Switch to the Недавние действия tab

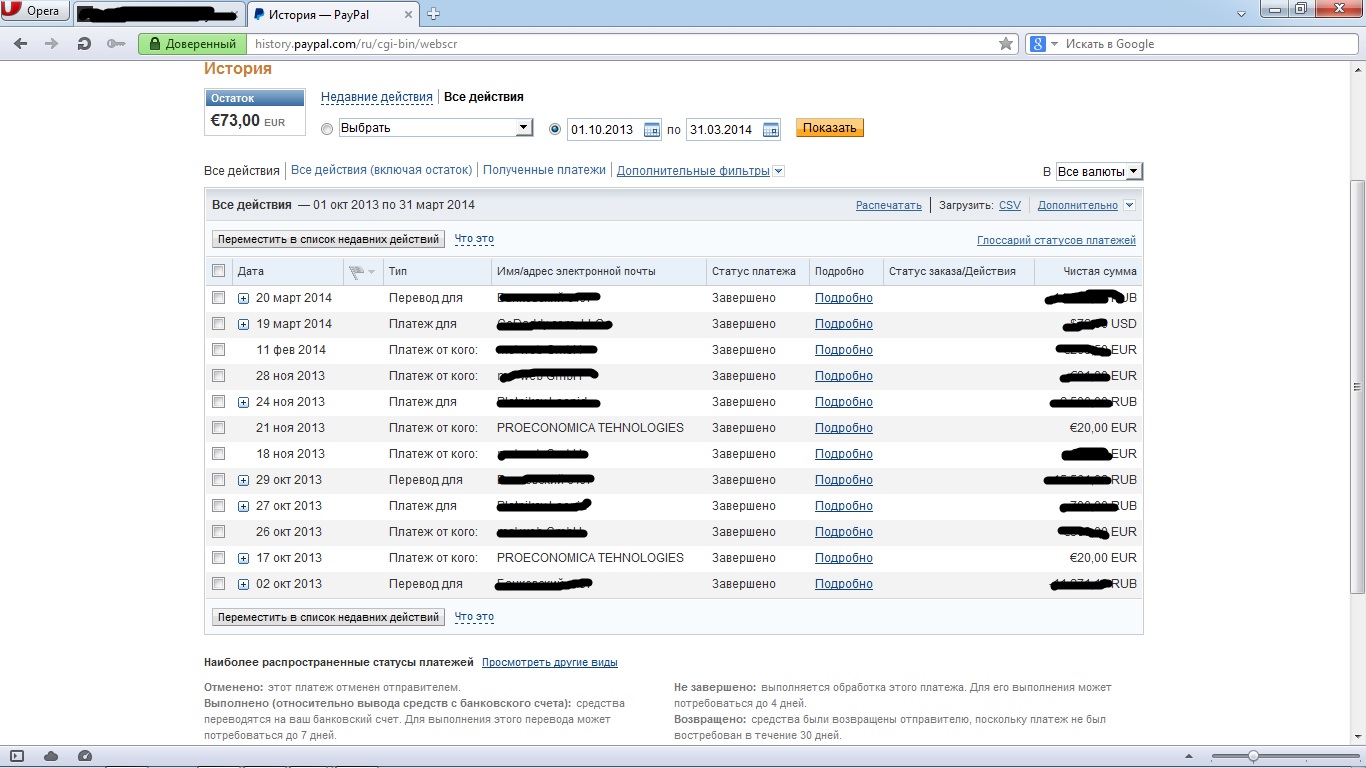[x=376, y=97]
